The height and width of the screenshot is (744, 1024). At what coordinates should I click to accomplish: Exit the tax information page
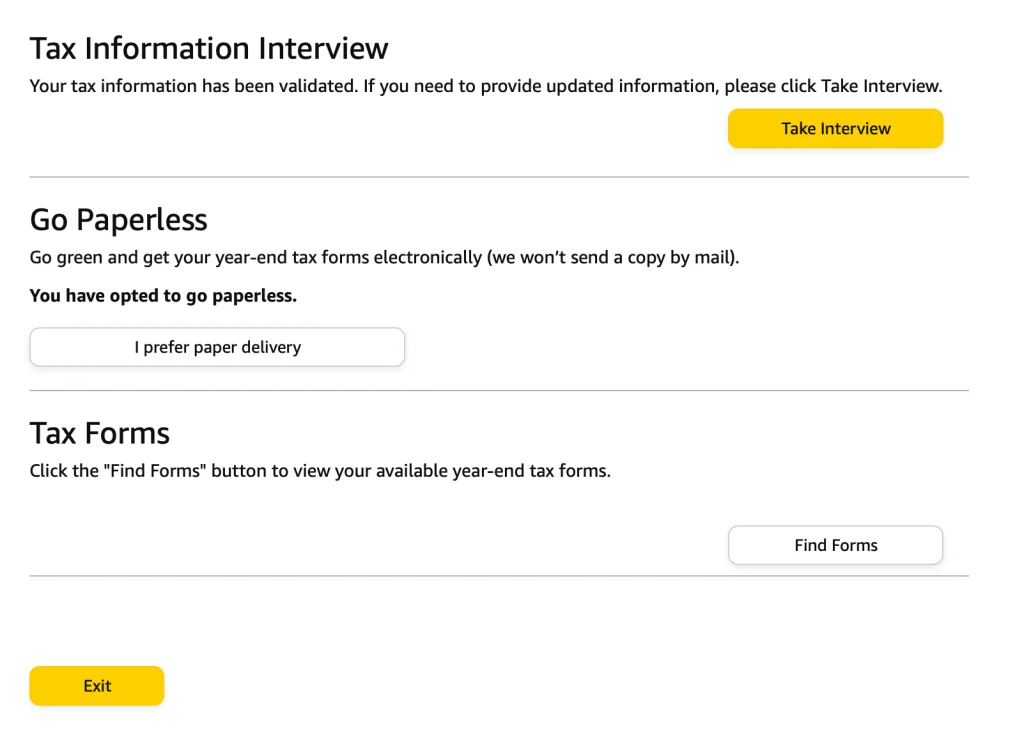97,686
